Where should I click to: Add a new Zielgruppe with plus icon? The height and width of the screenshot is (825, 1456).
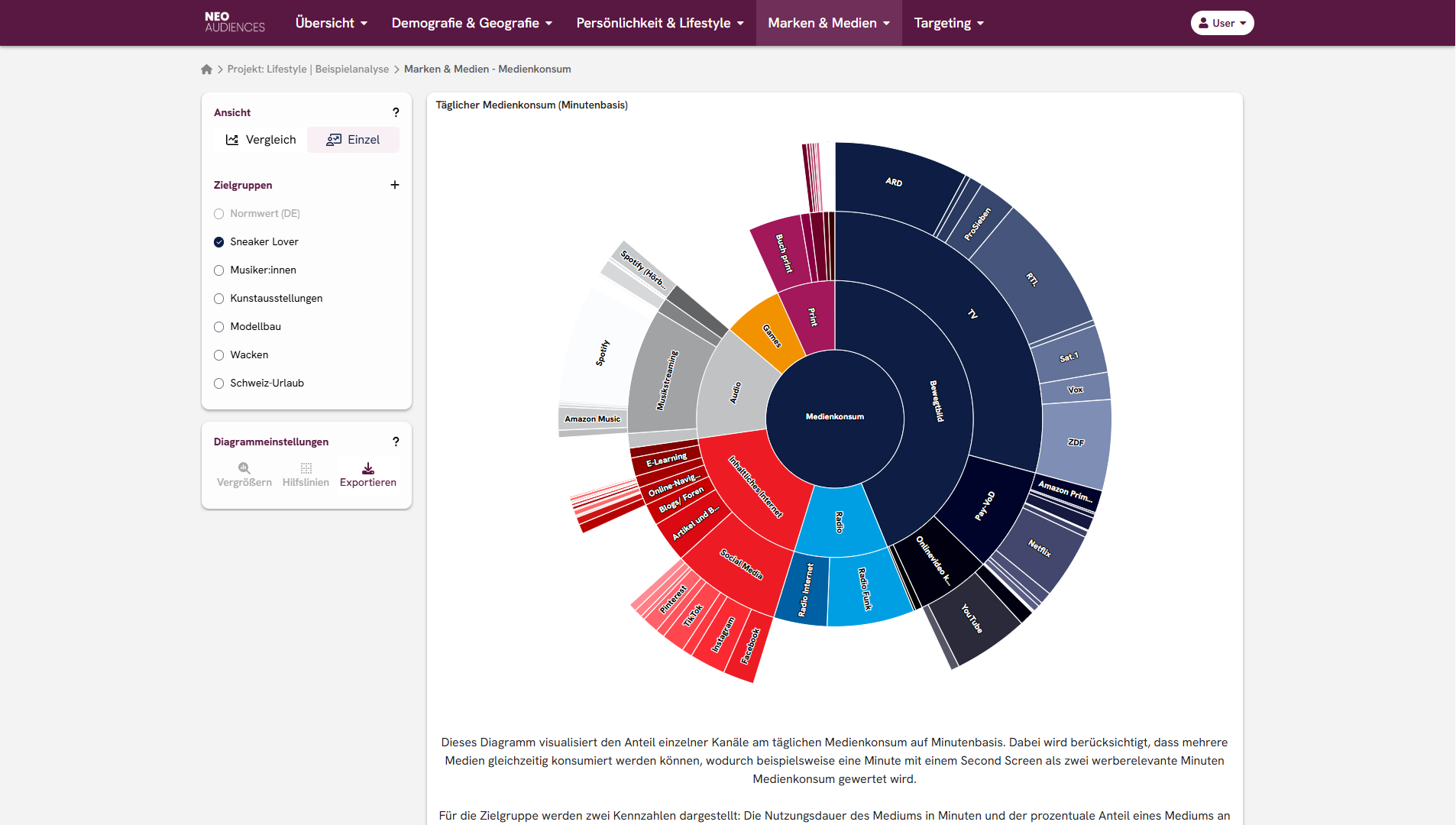pyautogui.click(x=395, y=185)
